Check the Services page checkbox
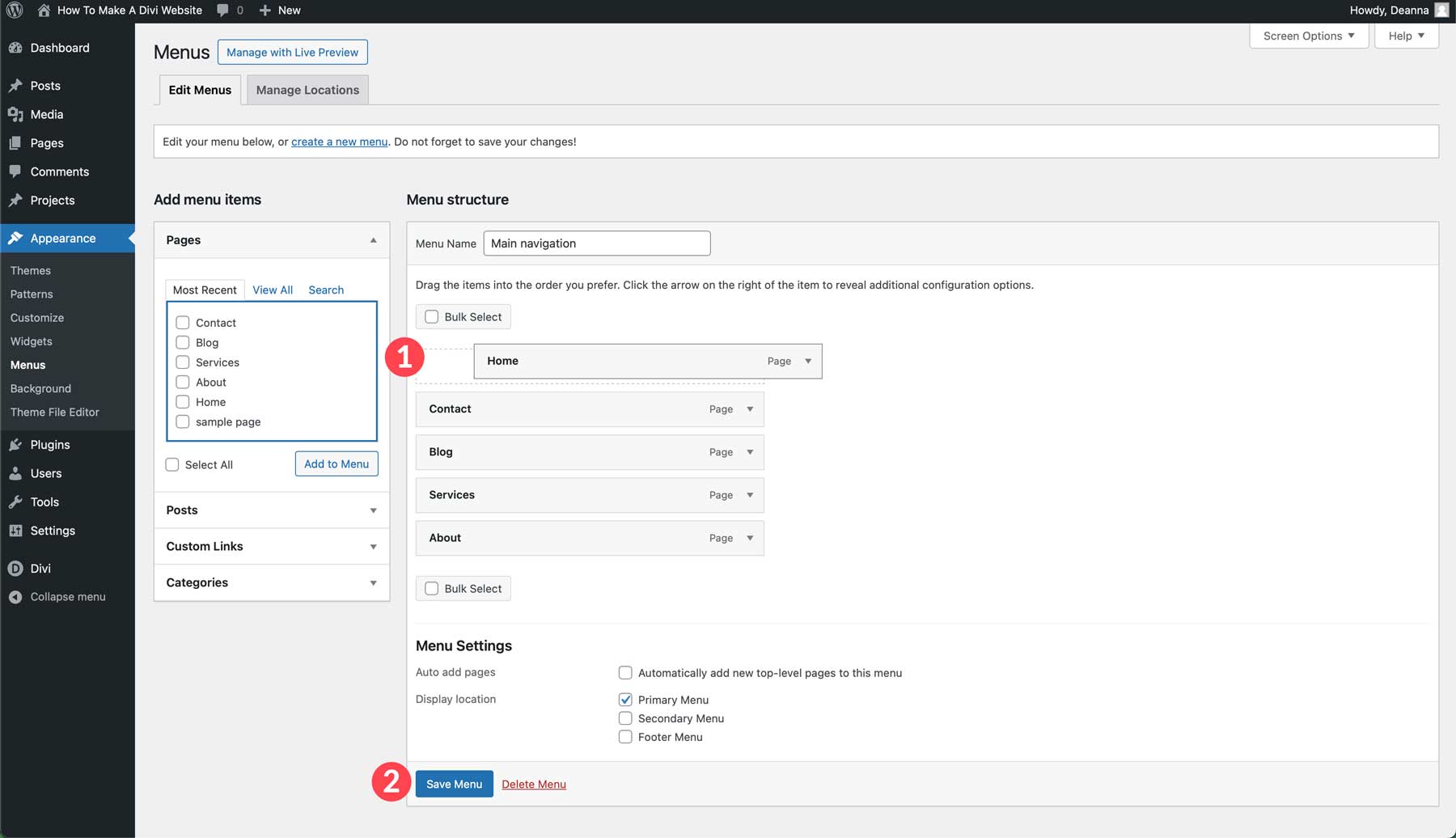 [x=182, y=362]
